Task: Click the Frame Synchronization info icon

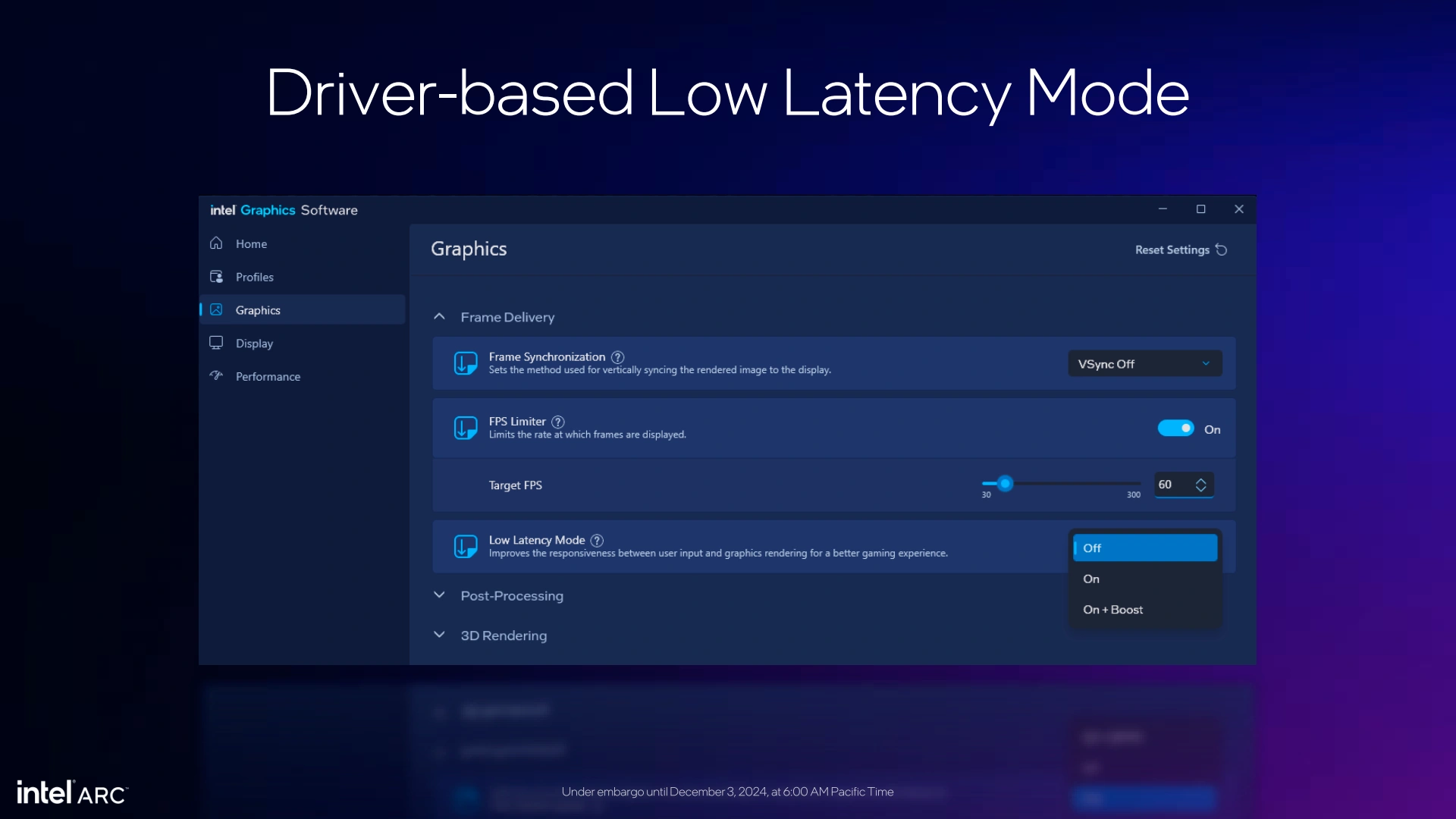Action: click(618, 357)
